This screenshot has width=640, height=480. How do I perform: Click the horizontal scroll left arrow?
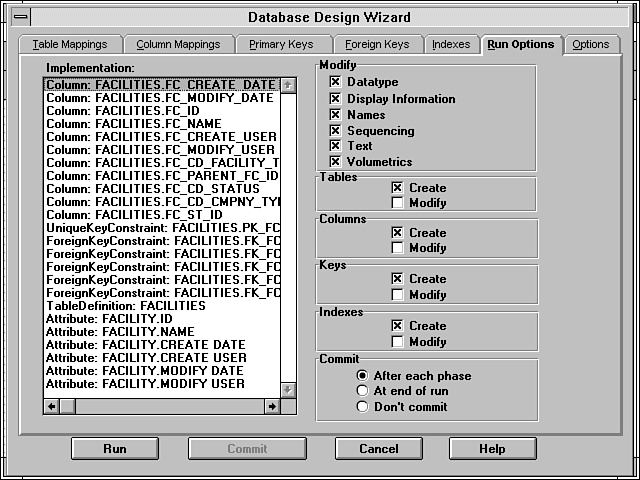(x=52, y=406)
